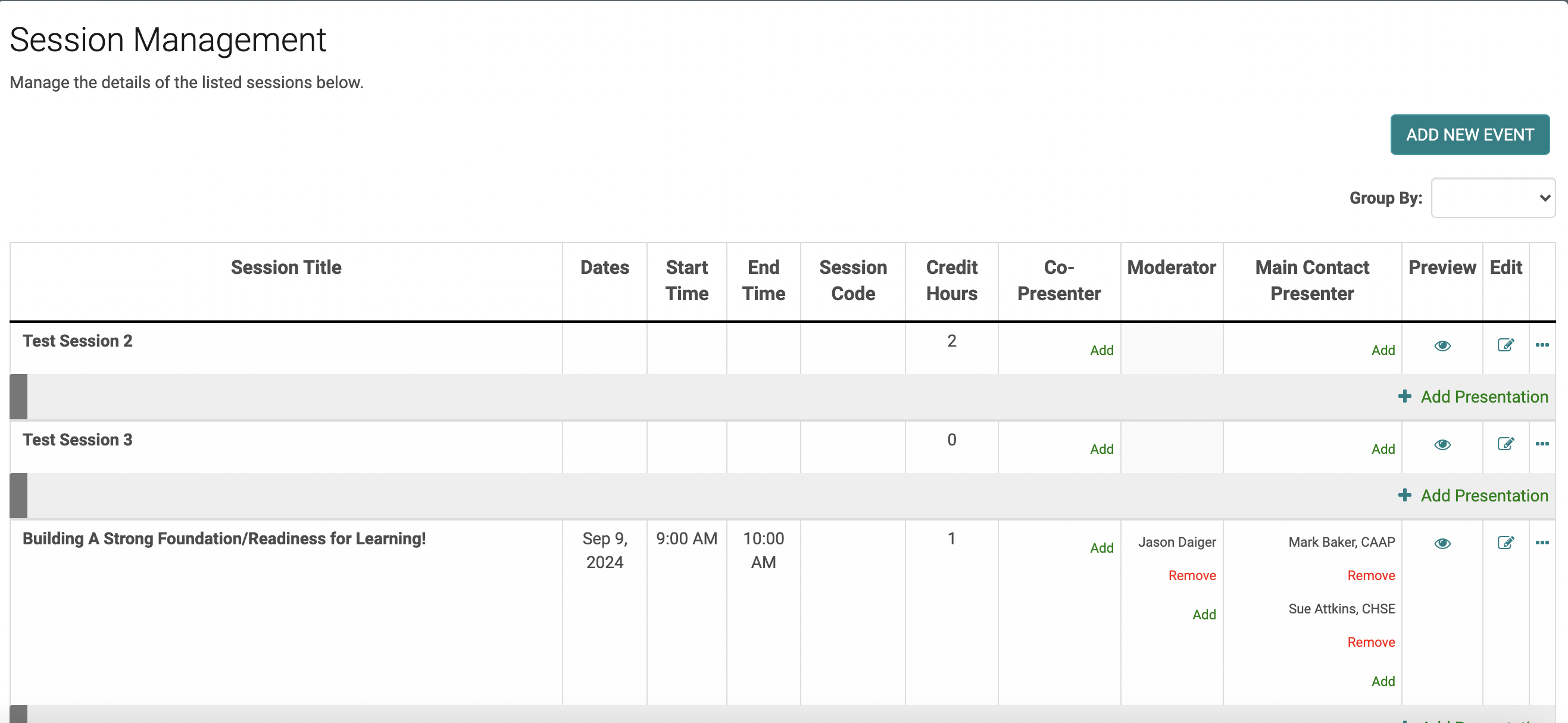
Task: Remove moderator Jason Daiger
Action: pos(1191,575)
